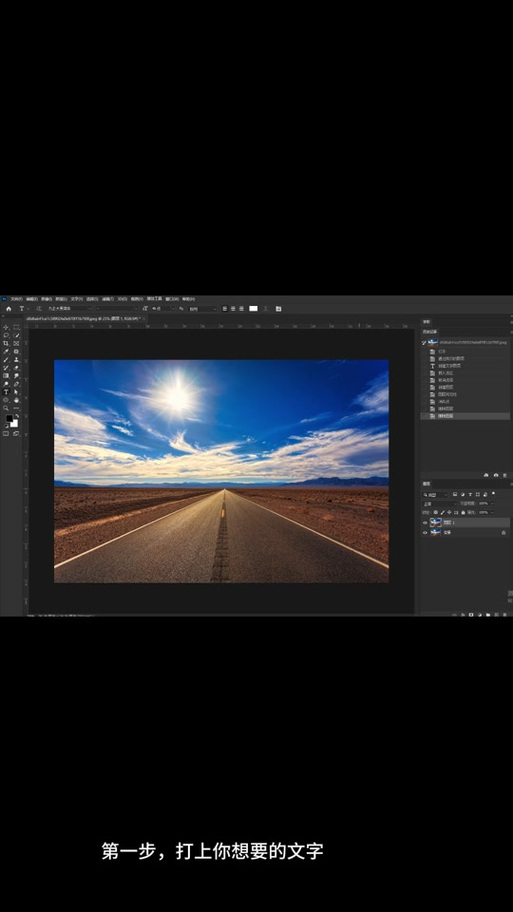
Task: Select the last history state entry
Action: (465, 416)
